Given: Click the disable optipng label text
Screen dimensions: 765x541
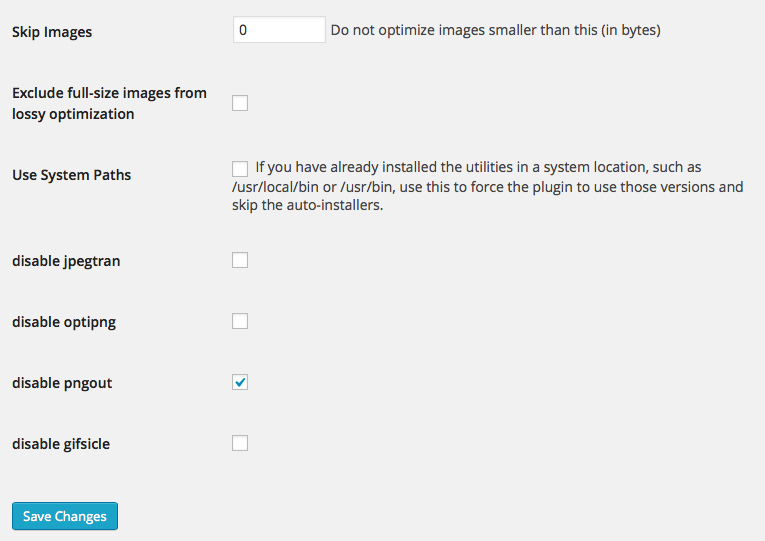Looking at the screenshot, I should click(64, 322).
